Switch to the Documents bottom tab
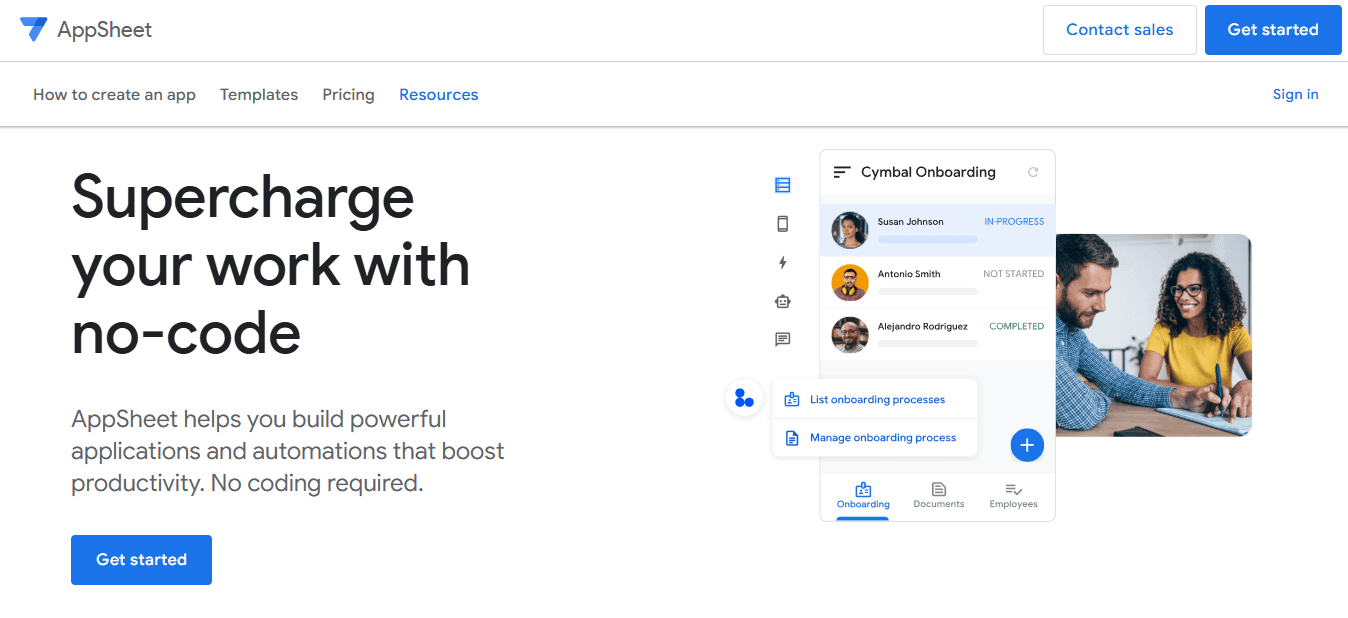The height and width of the screenshot is (618, 1348). tap(939, 496)
